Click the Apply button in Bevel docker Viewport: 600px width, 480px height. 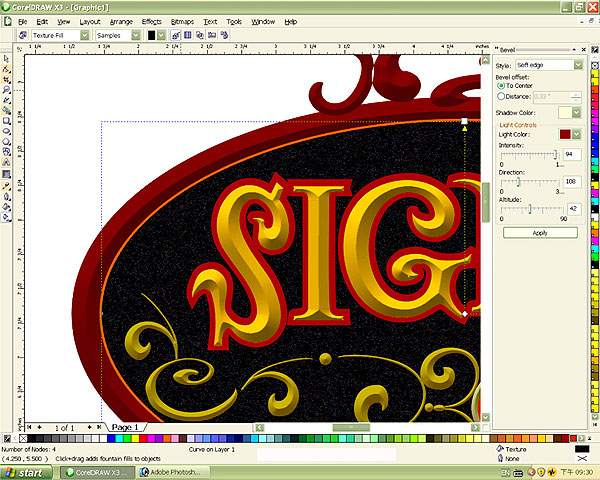(540, 233)
